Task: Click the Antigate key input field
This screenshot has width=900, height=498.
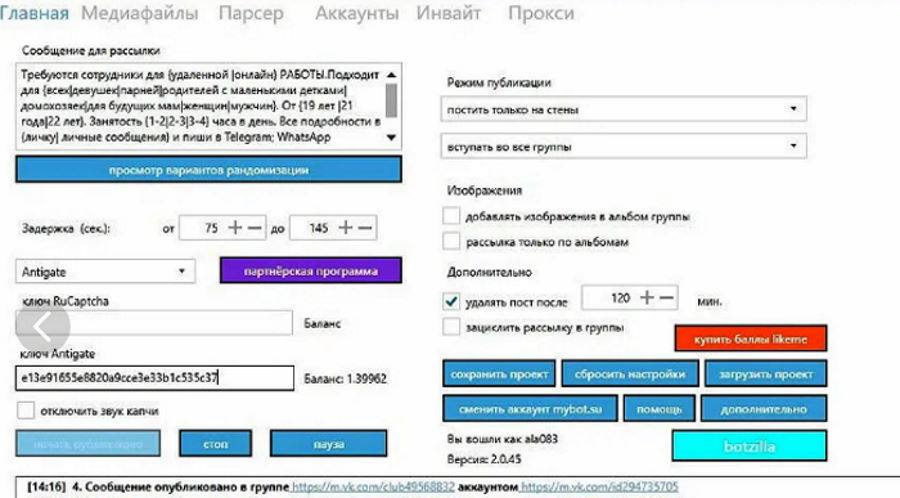Action: coord(155,379)
